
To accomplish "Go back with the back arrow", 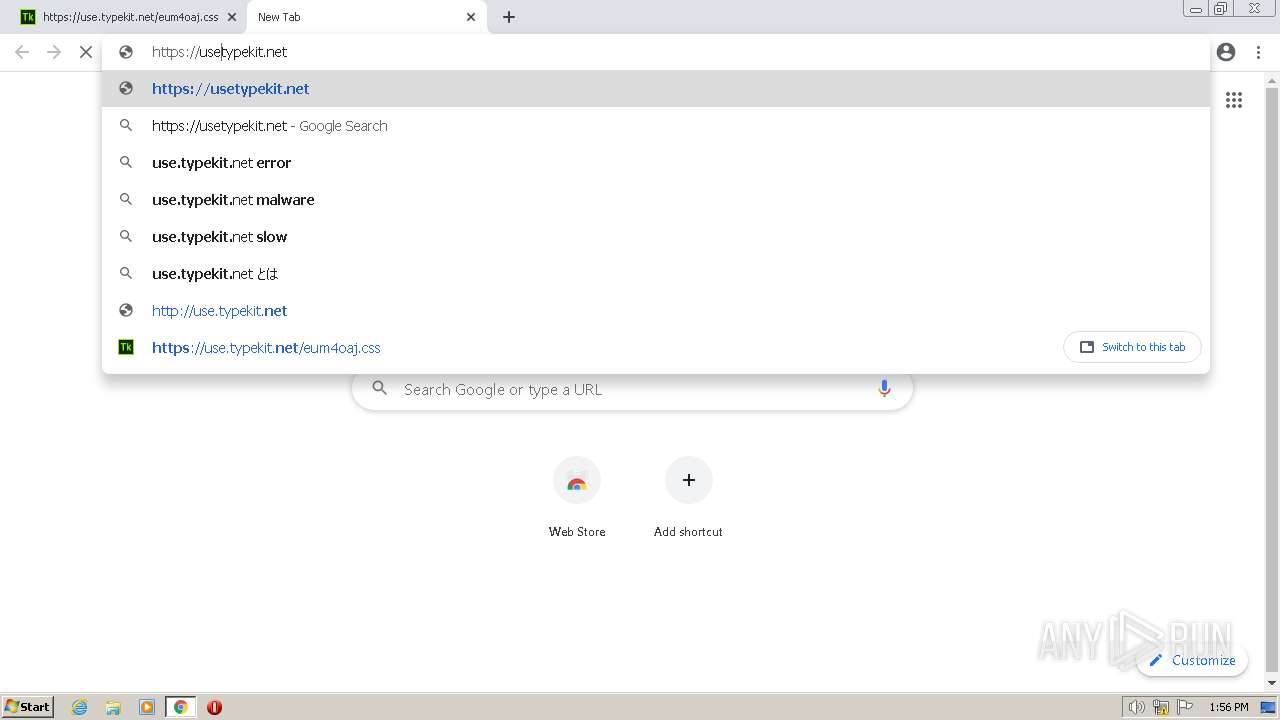I will [22, 52].
